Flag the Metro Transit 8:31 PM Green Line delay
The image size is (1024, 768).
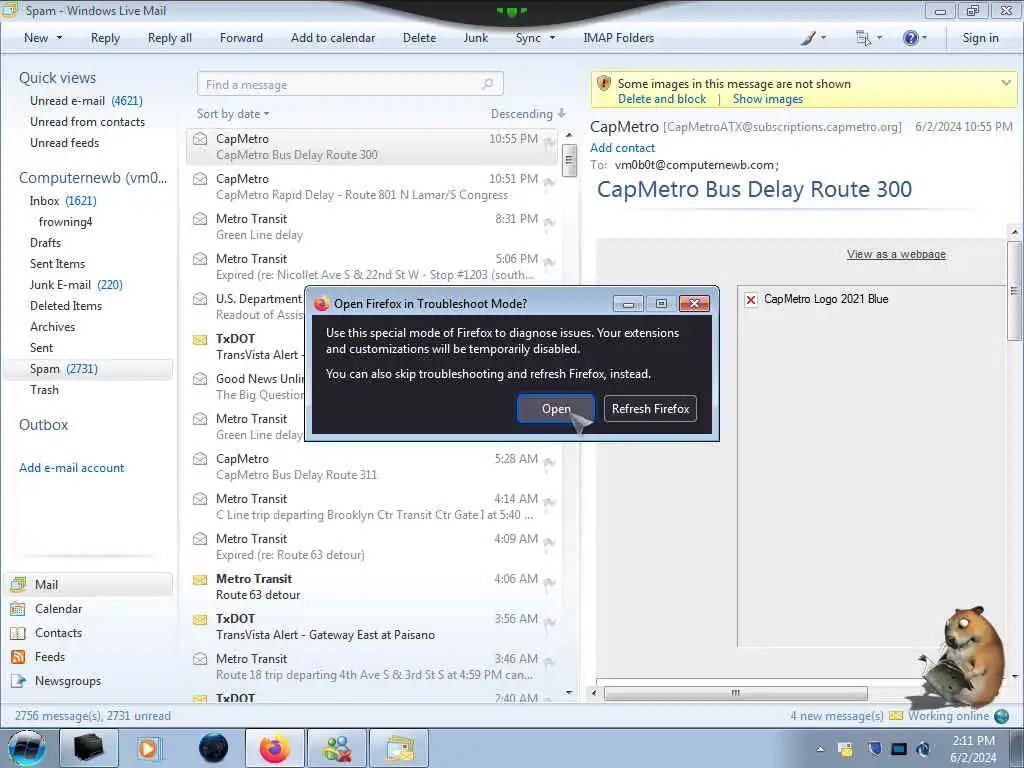[x=549, y=222]
